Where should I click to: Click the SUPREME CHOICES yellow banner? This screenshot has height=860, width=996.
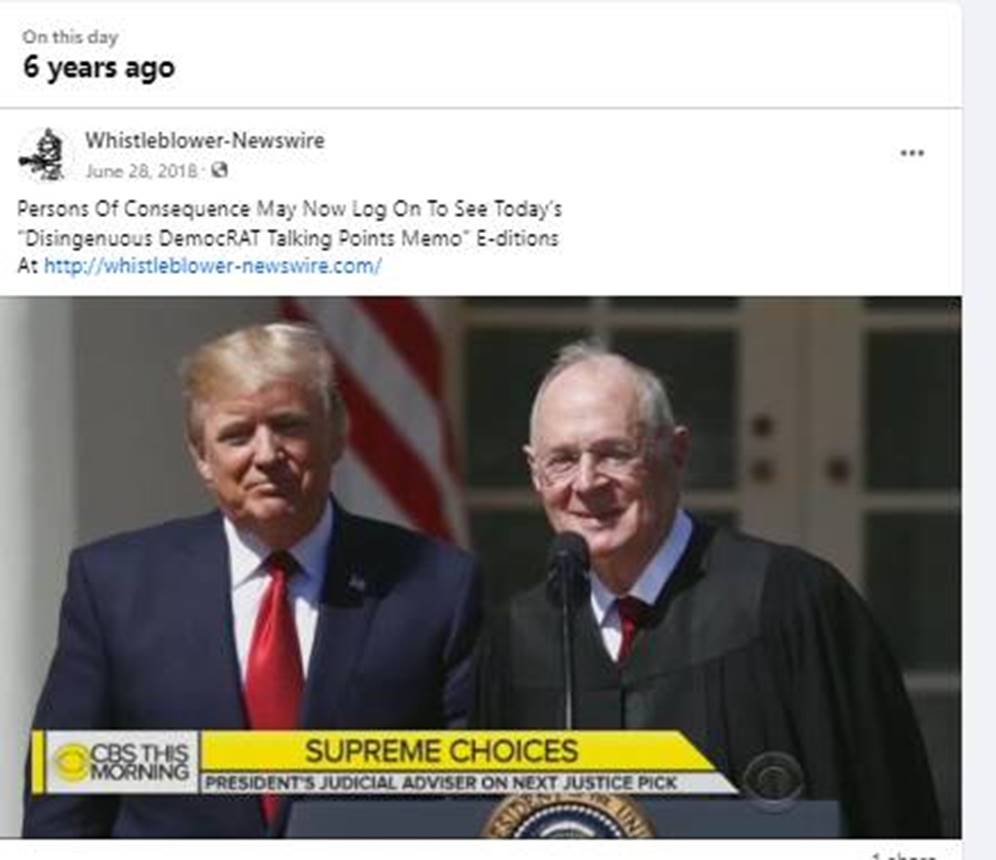(442, 751)
